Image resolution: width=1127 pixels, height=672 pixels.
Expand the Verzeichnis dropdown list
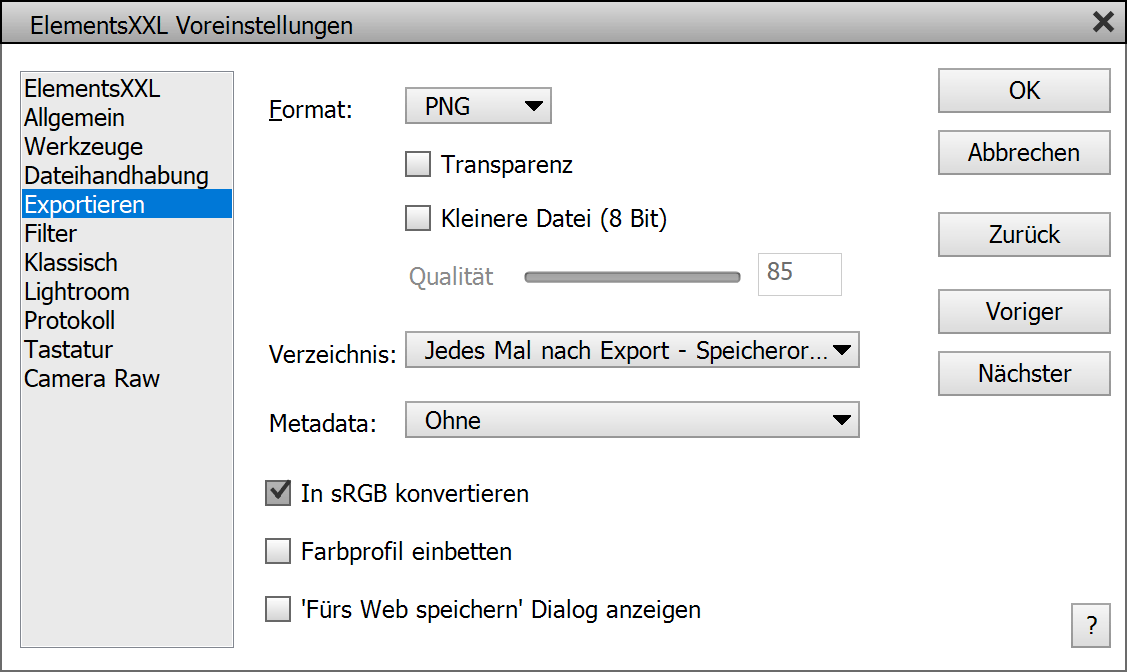tap(632, 351)
